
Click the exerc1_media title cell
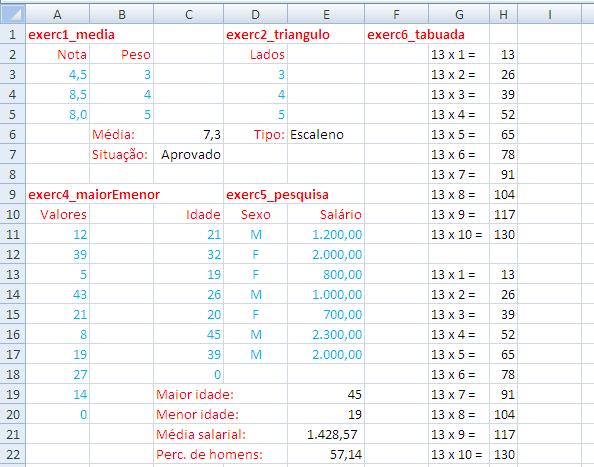click(57, 34)
